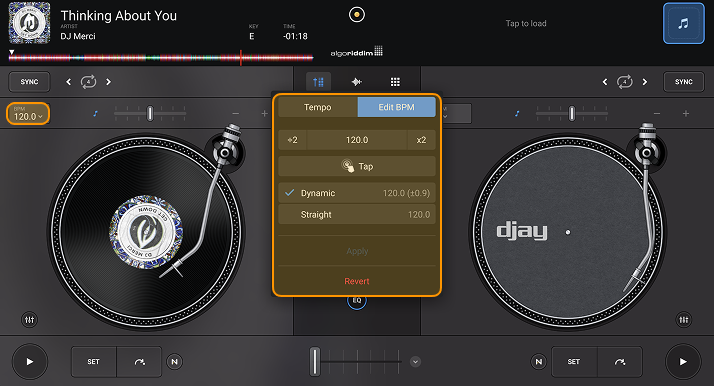This screenshot has width=714, height=386.
Task: Open the waveform view icon
Action: 357,82
